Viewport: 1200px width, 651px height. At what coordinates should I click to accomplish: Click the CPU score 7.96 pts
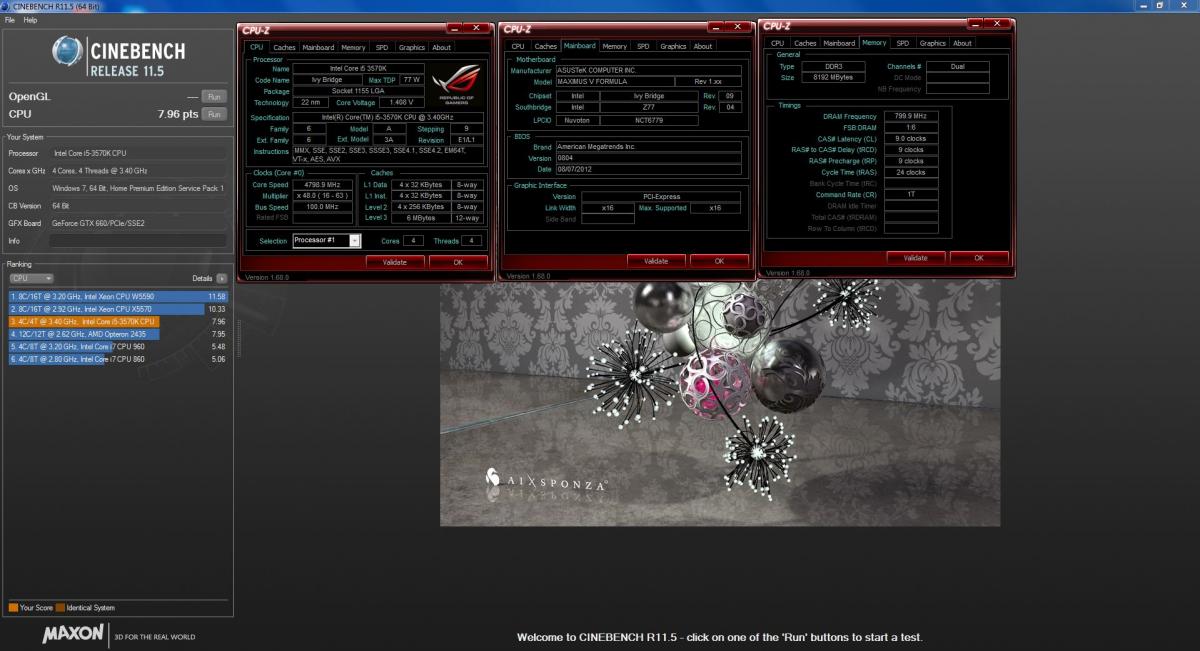tap(178, 114)
